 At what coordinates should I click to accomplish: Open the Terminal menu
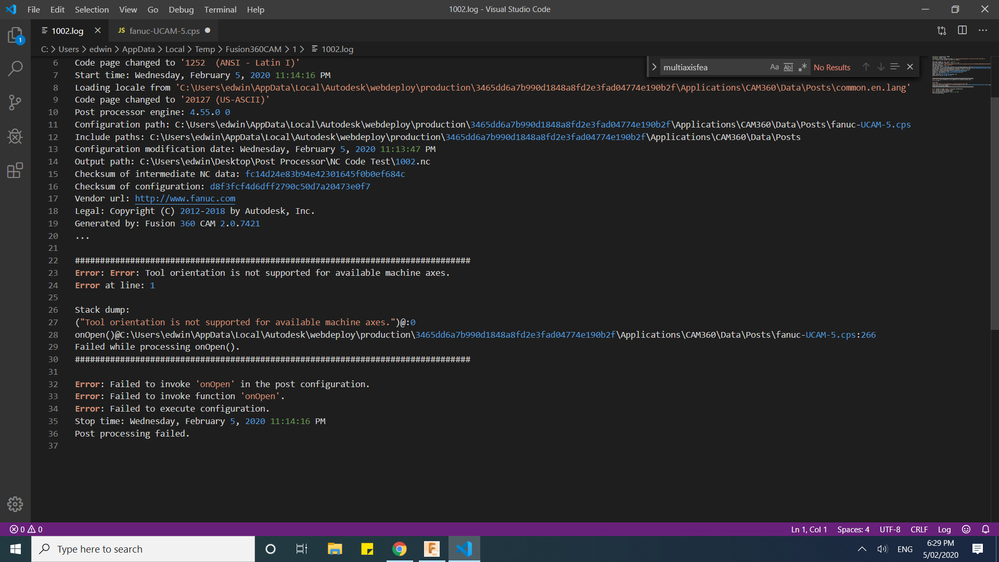(220, 9)
